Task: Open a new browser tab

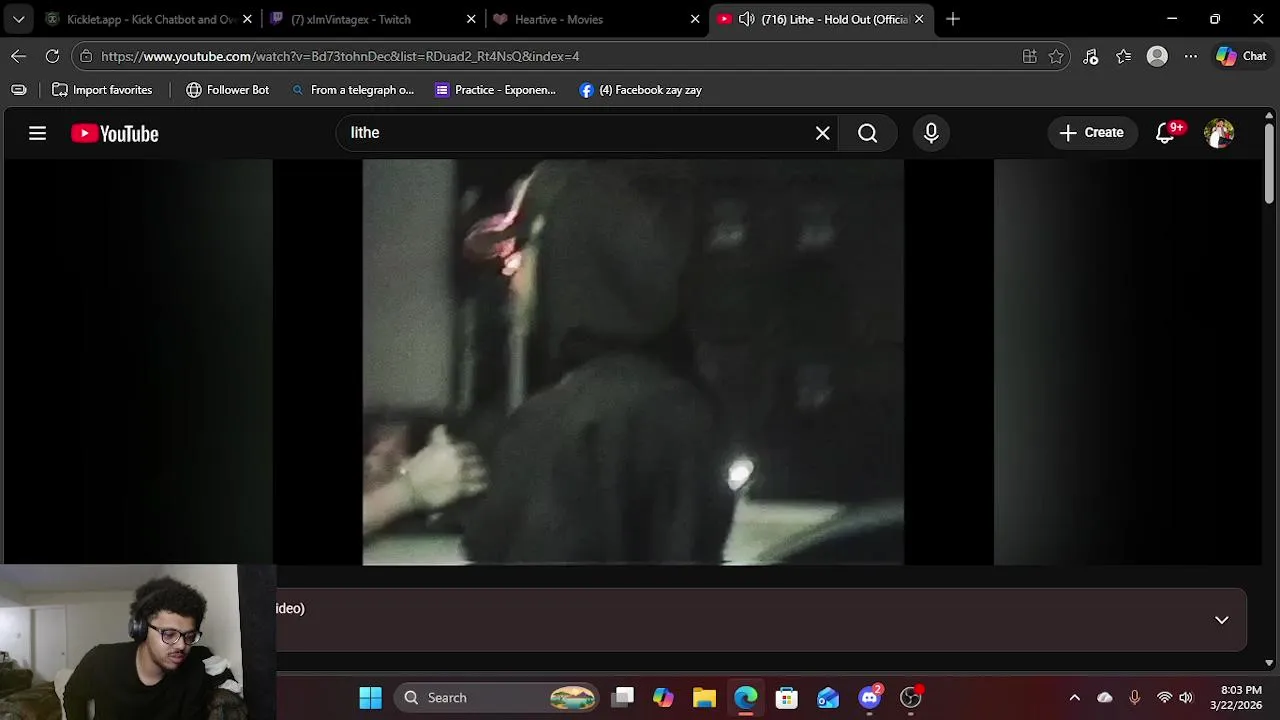Action: click(x=952, y=19)
